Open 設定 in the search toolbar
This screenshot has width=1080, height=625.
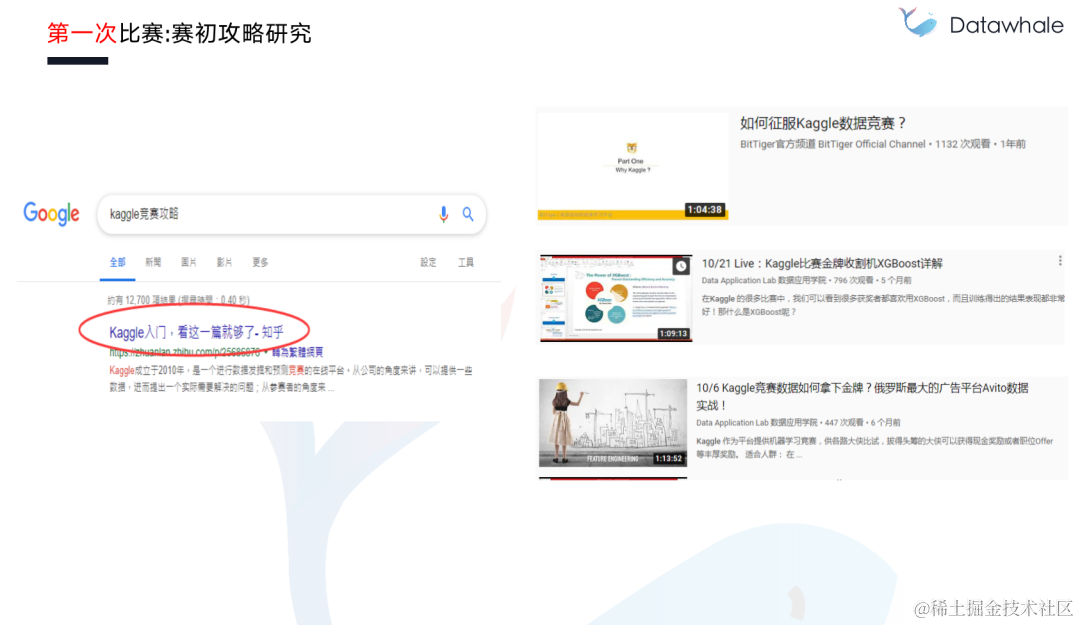click(x=428, y=263)
